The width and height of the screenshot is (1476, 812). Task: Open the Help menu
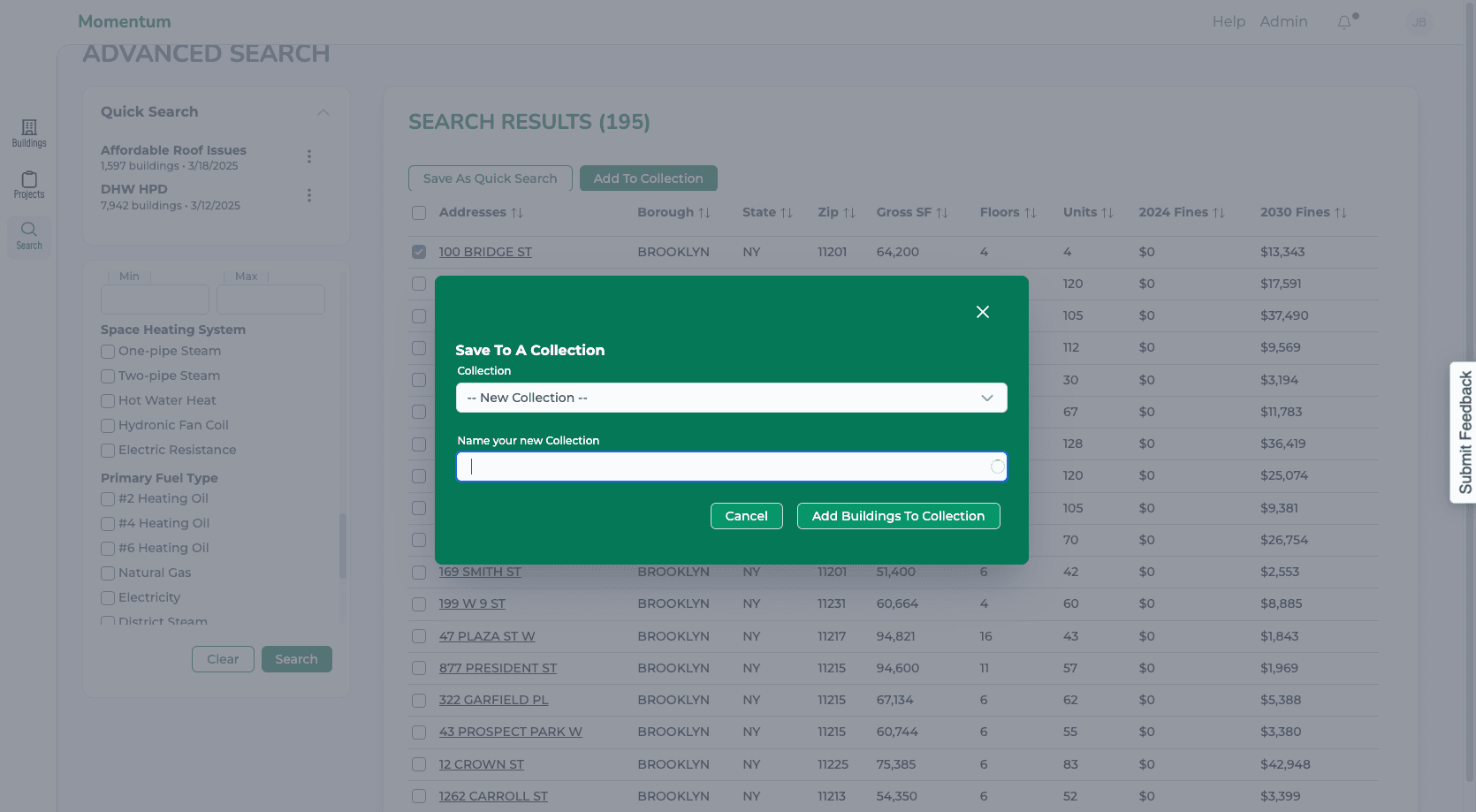1229,21
